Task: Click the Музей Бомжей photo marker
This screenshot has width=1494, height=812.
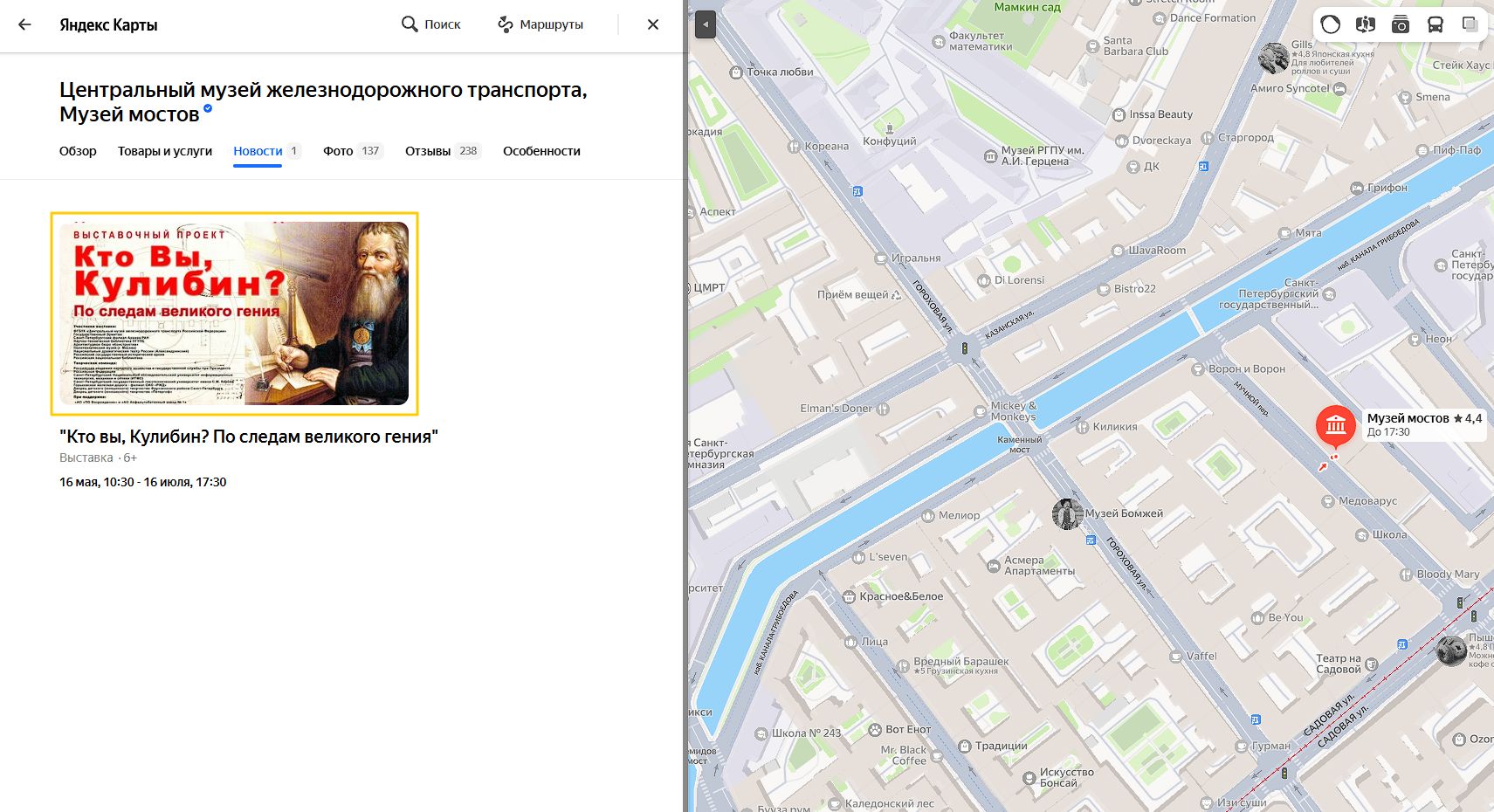Action: click(1067, 514)
